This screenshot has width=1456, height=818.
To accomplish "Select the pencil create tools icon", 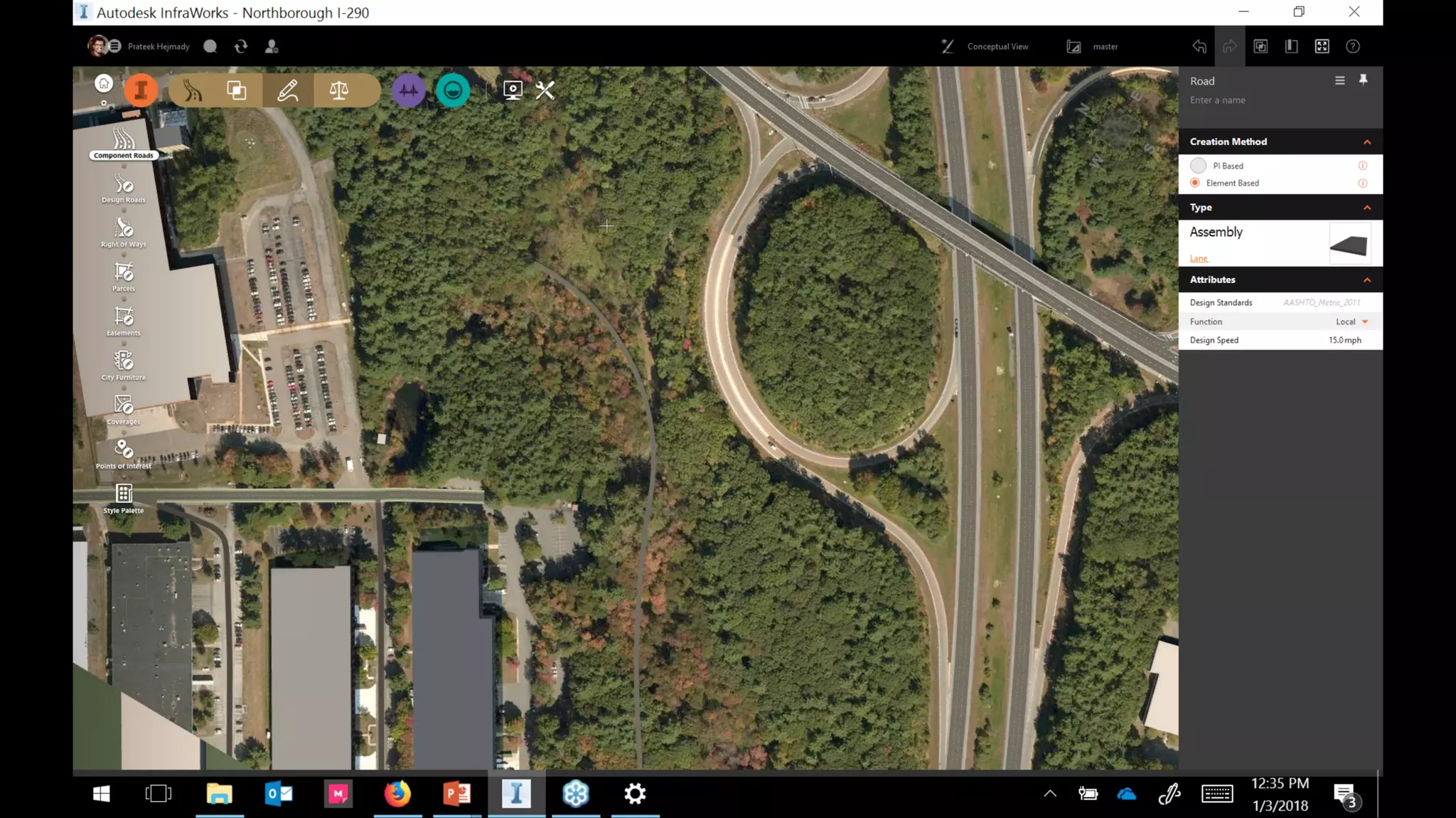I will click(288, 90).
